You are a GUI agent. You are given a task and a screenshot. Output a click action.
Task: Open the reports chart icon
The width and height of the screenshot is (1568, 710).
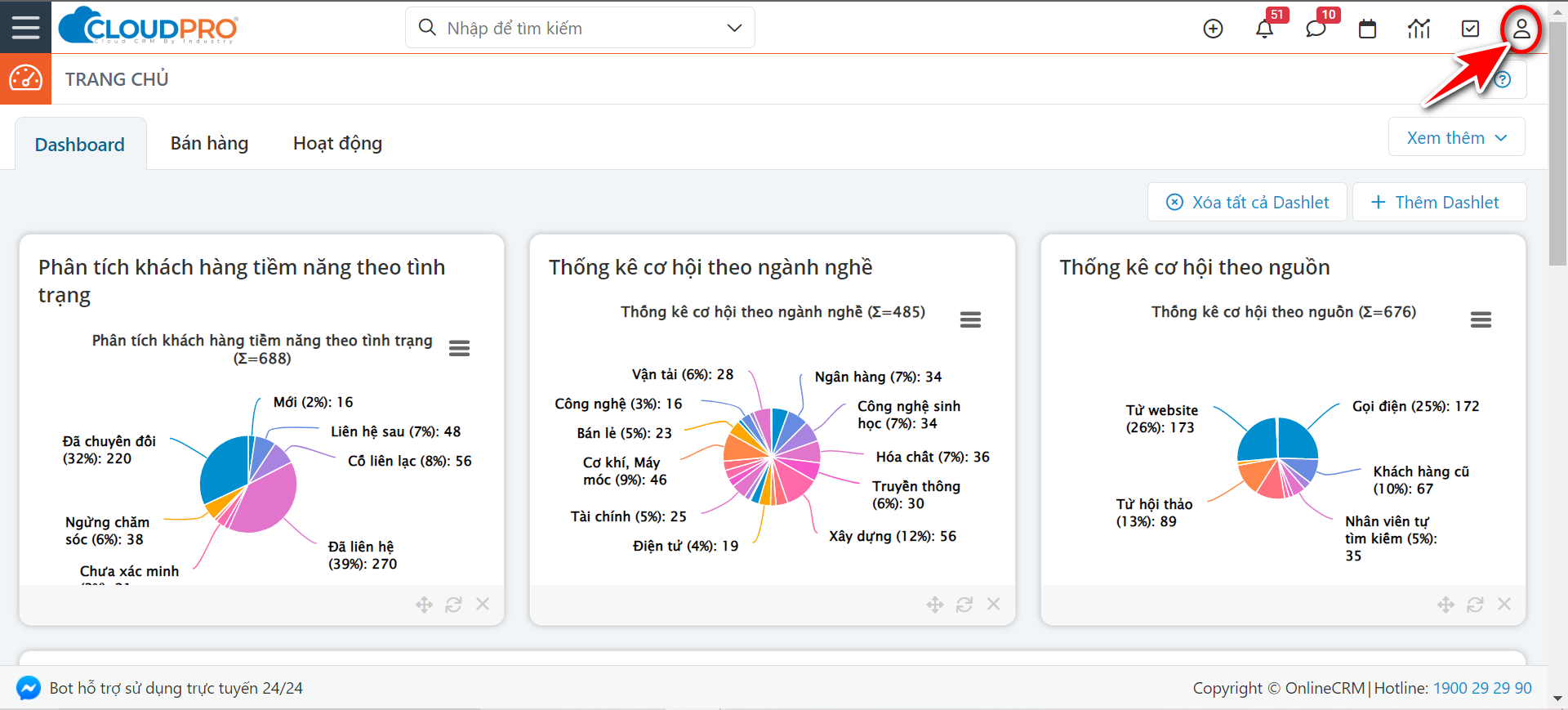1419,29
